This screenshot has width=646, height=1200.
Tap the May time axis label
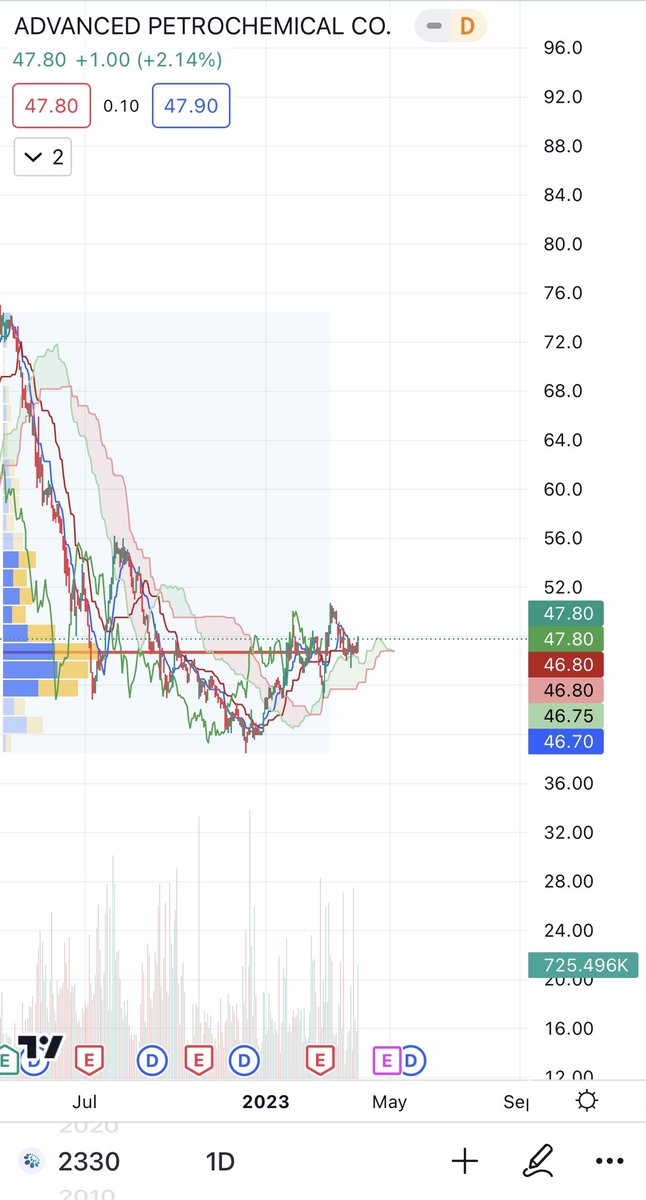click(x=389, y=1102)
